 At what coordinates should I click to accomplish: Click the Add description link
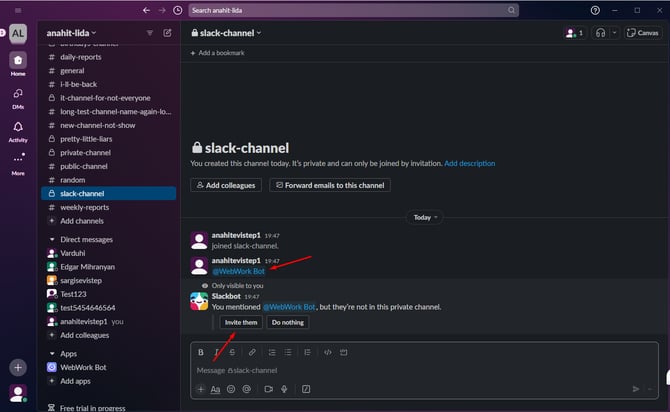(x=469, y=163)
